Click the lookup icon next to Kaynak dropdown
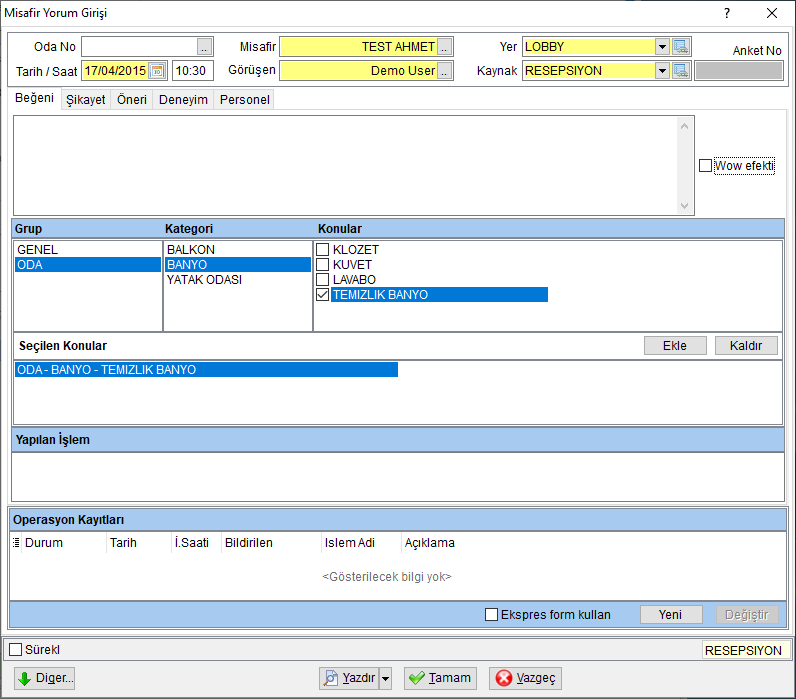Viewport: 796px width, 699px height. [x=680, y=71]
